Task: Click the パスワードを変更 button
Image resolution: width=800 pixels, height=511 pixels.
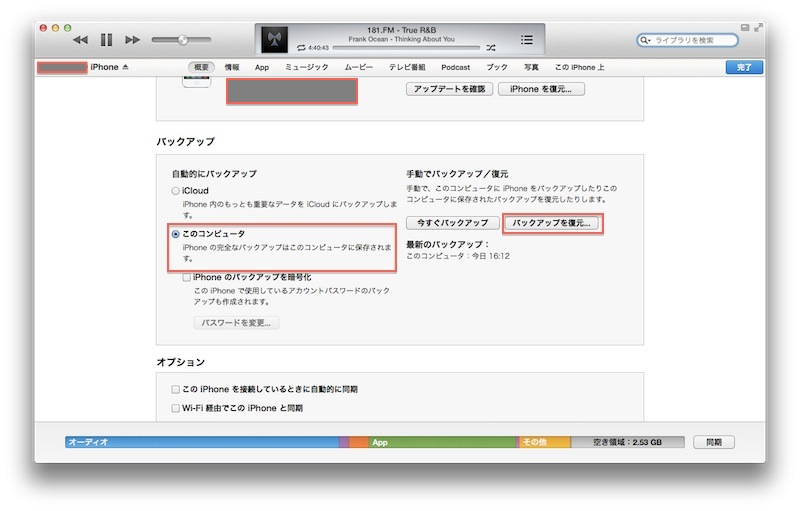Action: pos(236,323)
